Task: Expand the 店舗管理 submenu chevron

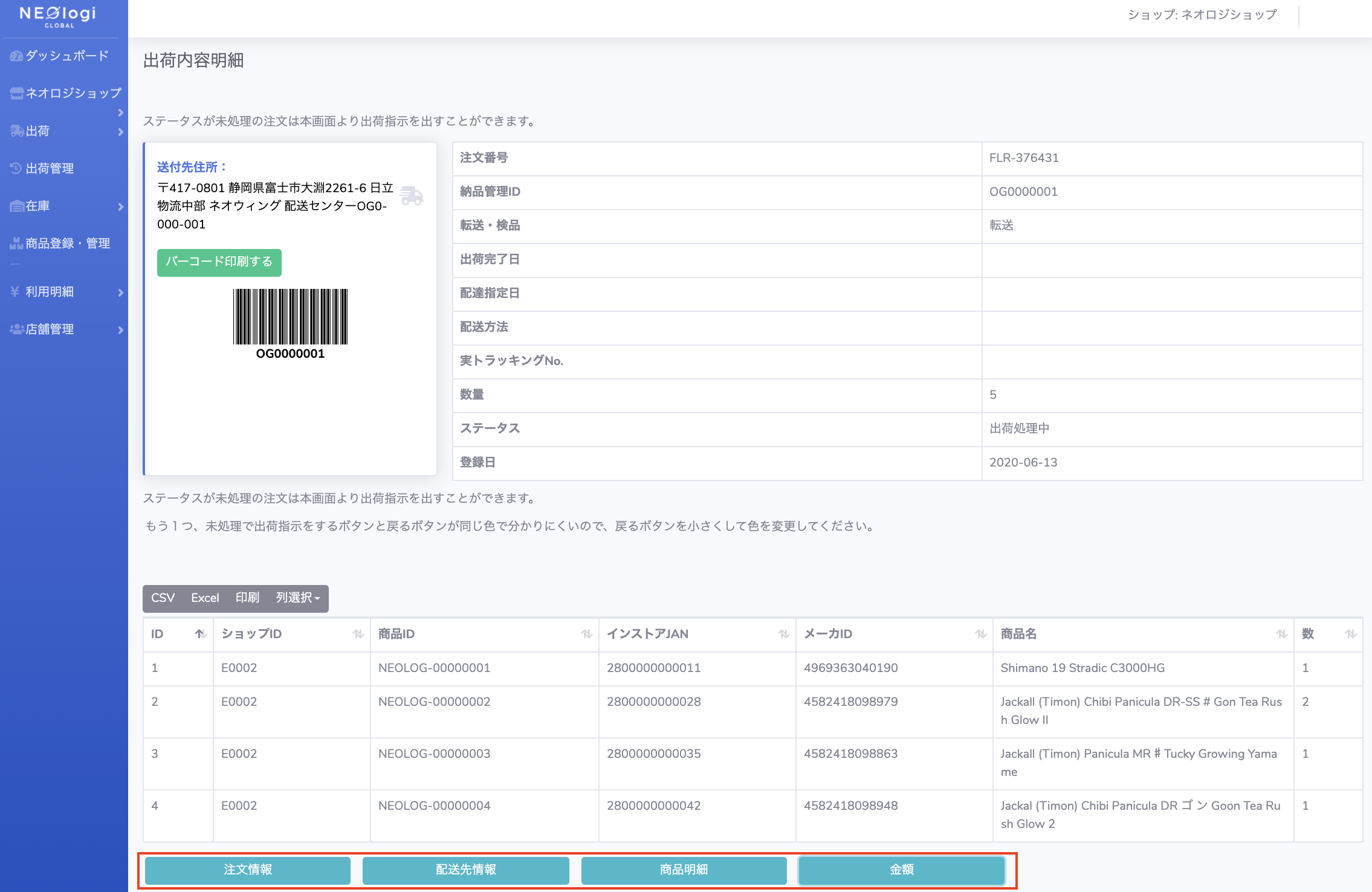Action: point(120,330)
